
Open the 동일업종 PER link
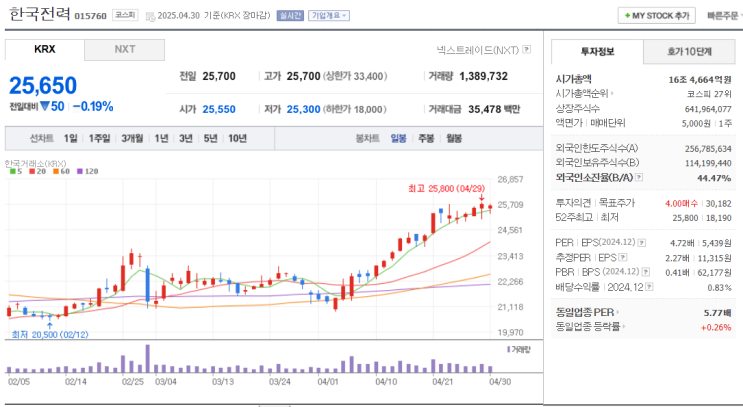[x=585, y=312]
